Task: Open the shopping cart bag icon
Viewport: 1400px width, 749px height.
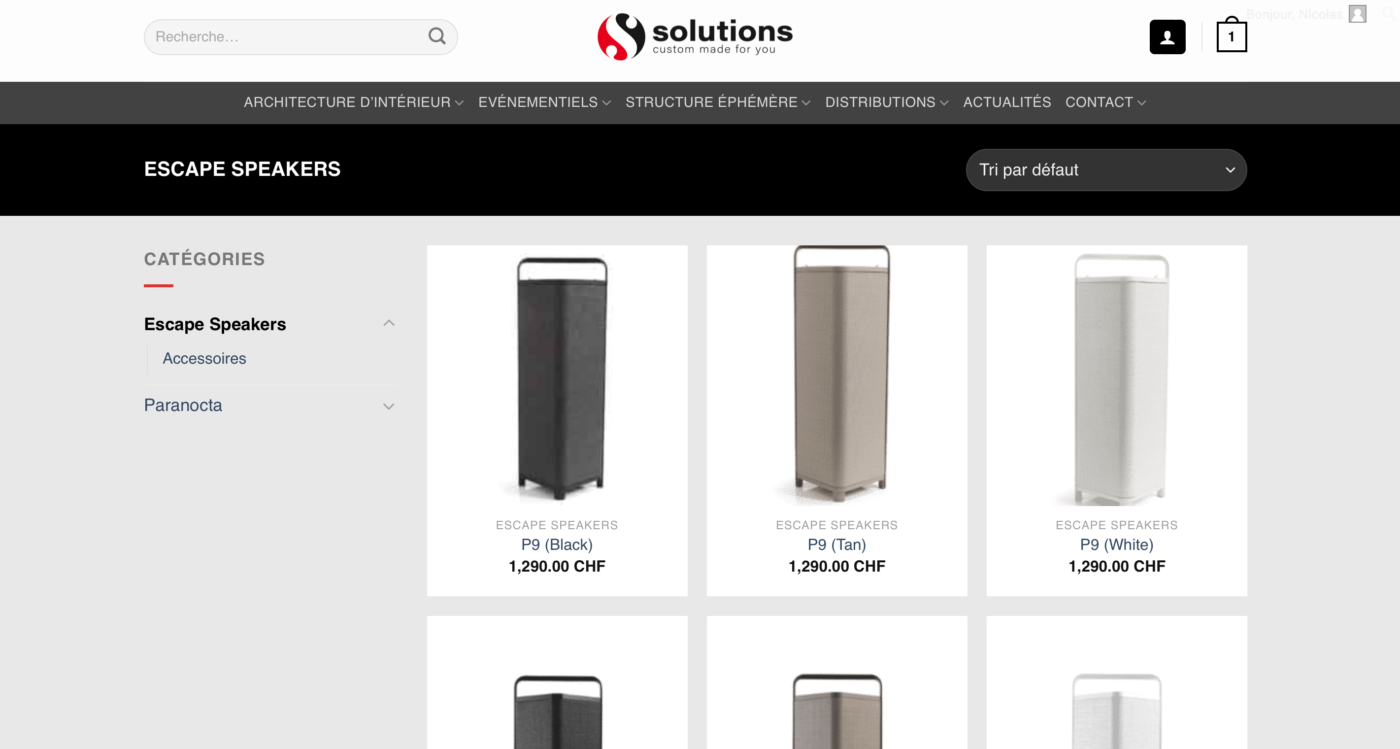Action: 1231,35
